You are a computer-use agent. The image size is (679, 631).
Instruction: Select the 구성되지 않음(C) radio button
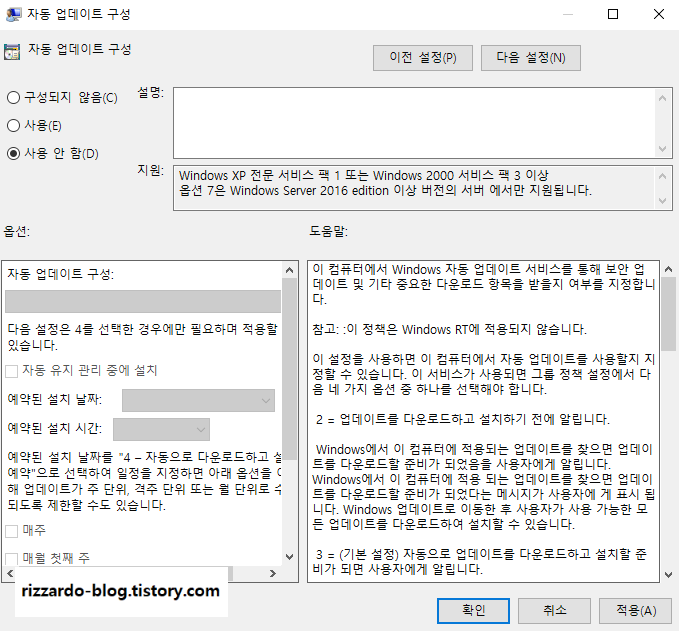point(13,97)
